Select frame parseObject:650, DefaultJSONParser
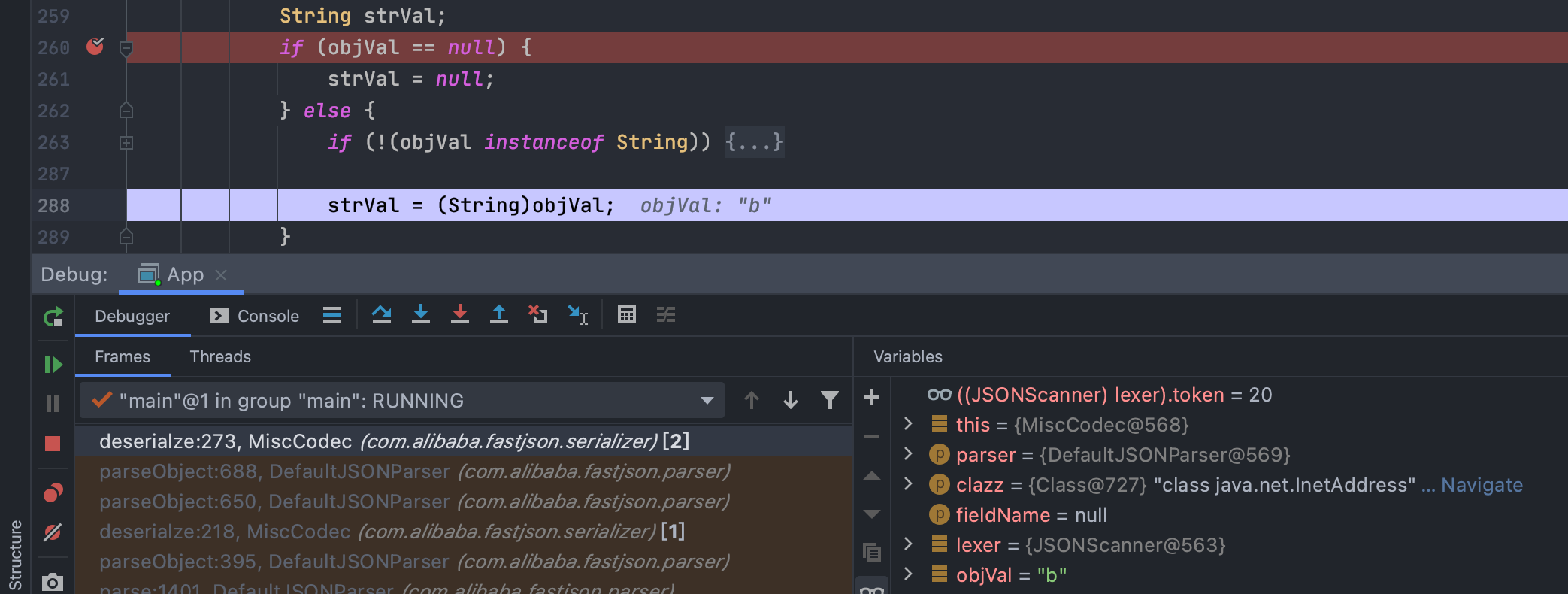Viewport: 1568px width, 594px height. [x=464, y=502]
